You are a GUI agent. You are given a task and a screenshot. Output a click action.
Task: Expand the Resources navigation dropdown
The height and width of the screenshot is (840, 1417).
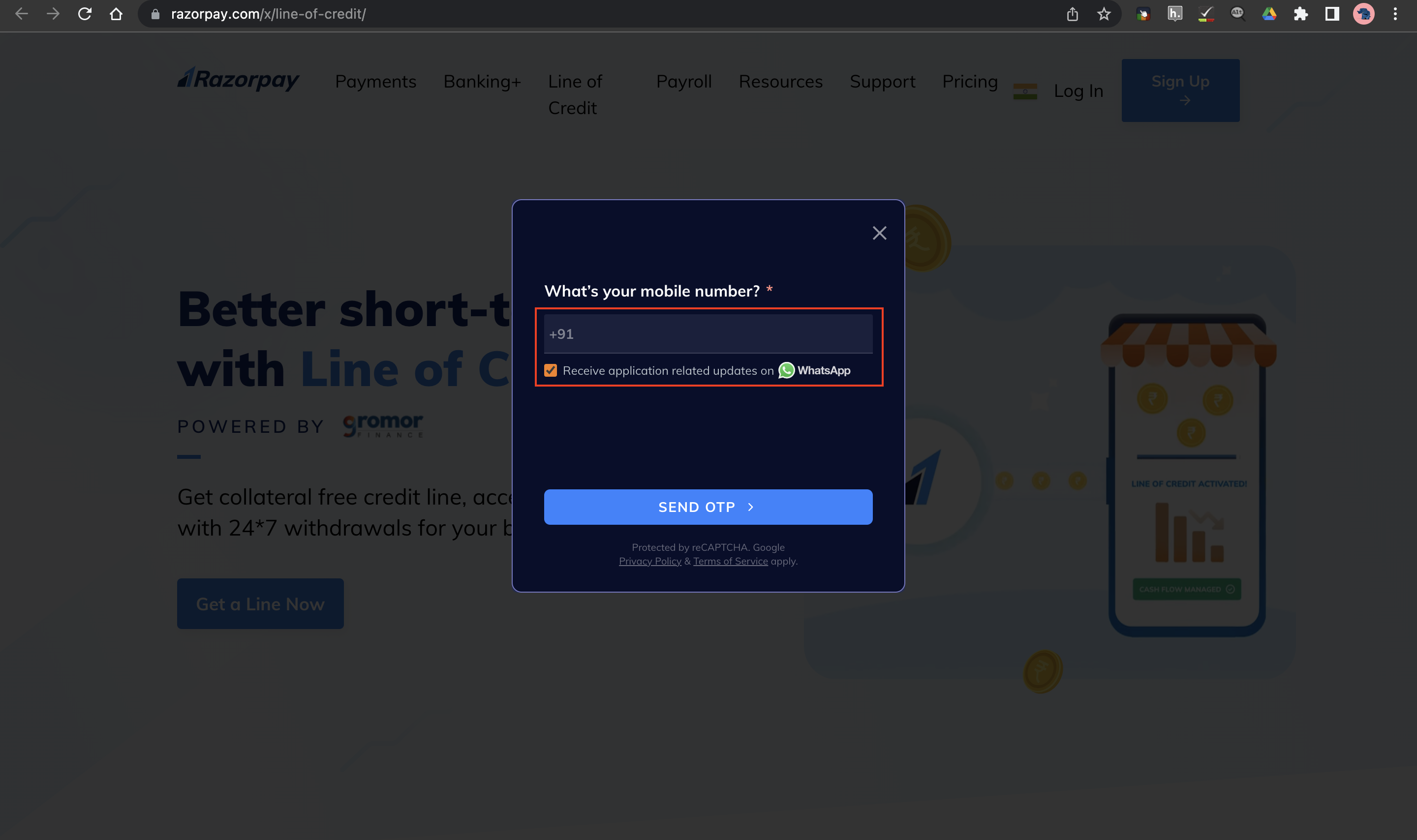(780, 82)
